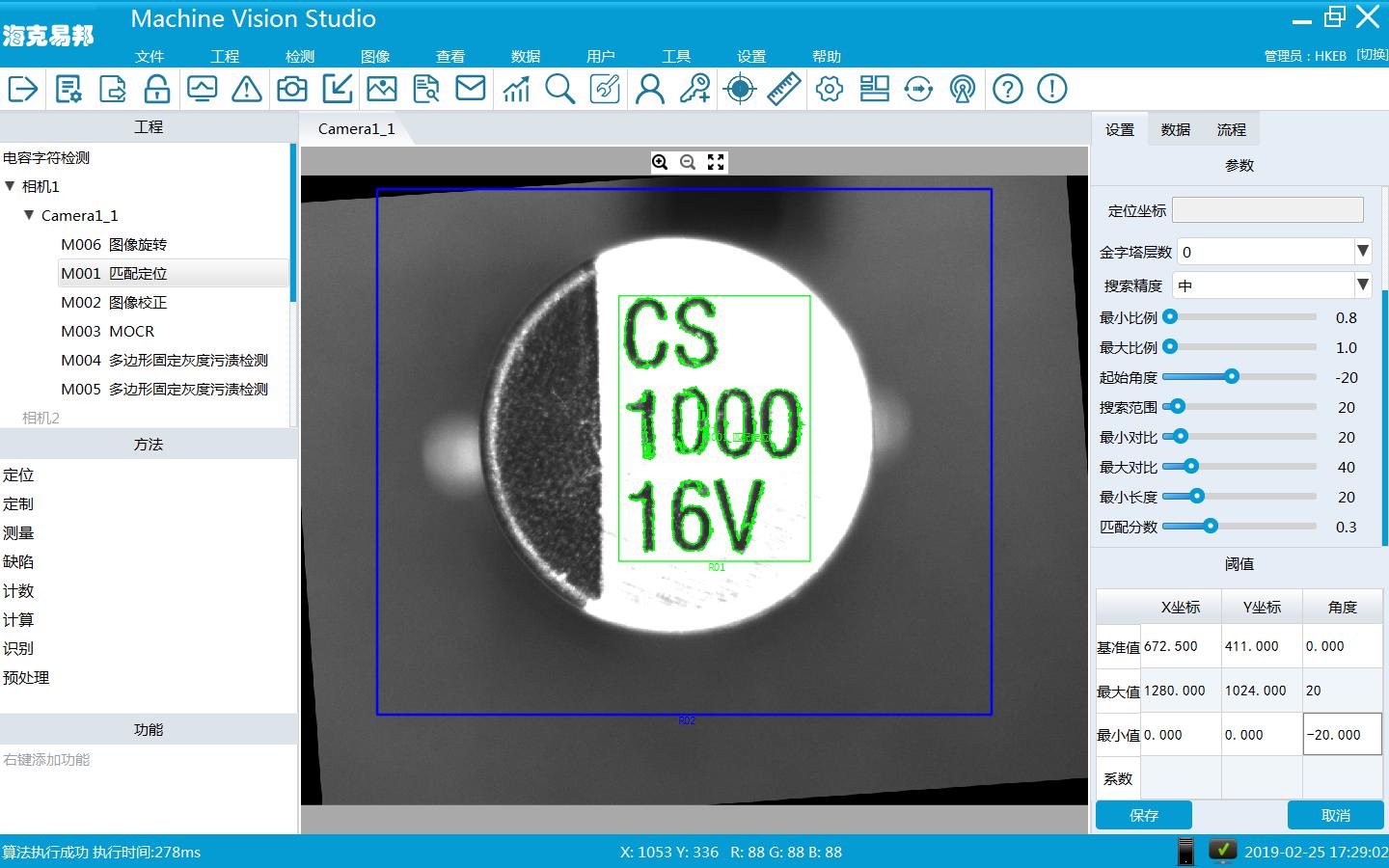Image resolution: width=1389 pixels, height=868 pixels.
Task: Click the crosshair target calibration icon
Action: (740, 90)
